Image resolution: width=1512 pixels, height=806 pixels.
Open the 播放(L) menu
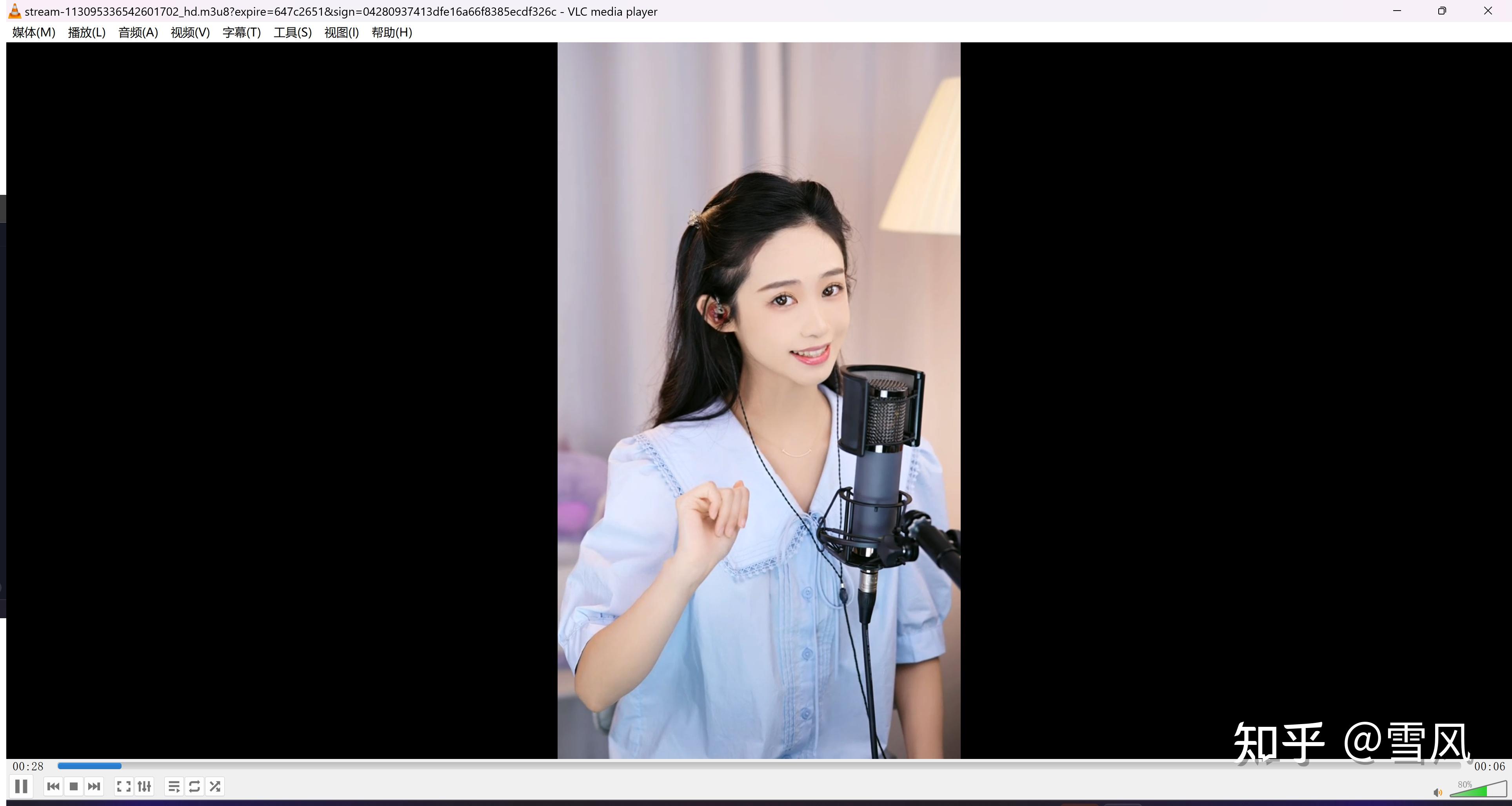click(86, 32)
